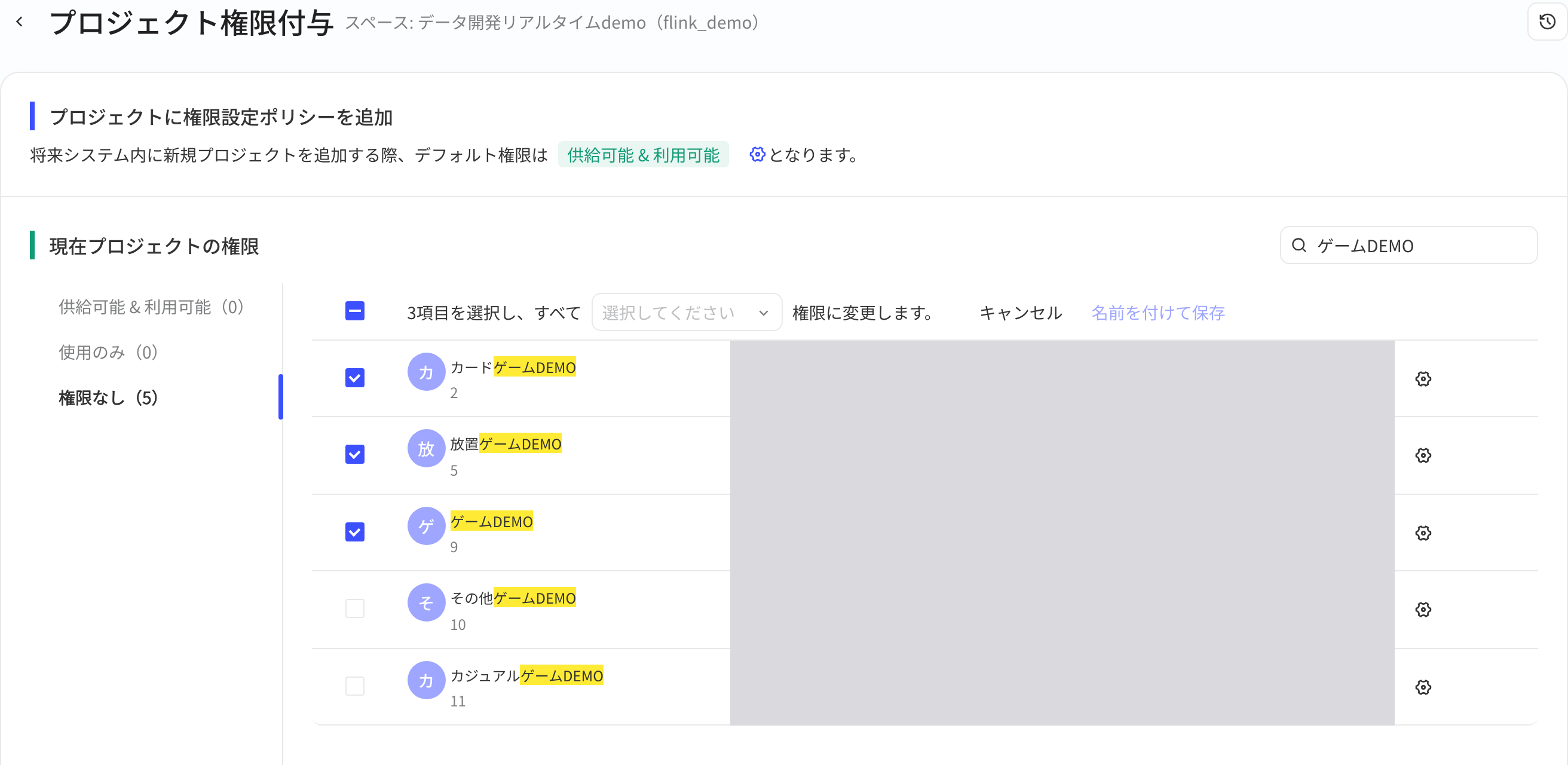Image resolution: width=1568 pixels, height=765 pixels.
Task: Click the 放 avatar of 放置ゲームDEMO
Action: point(426,448)
